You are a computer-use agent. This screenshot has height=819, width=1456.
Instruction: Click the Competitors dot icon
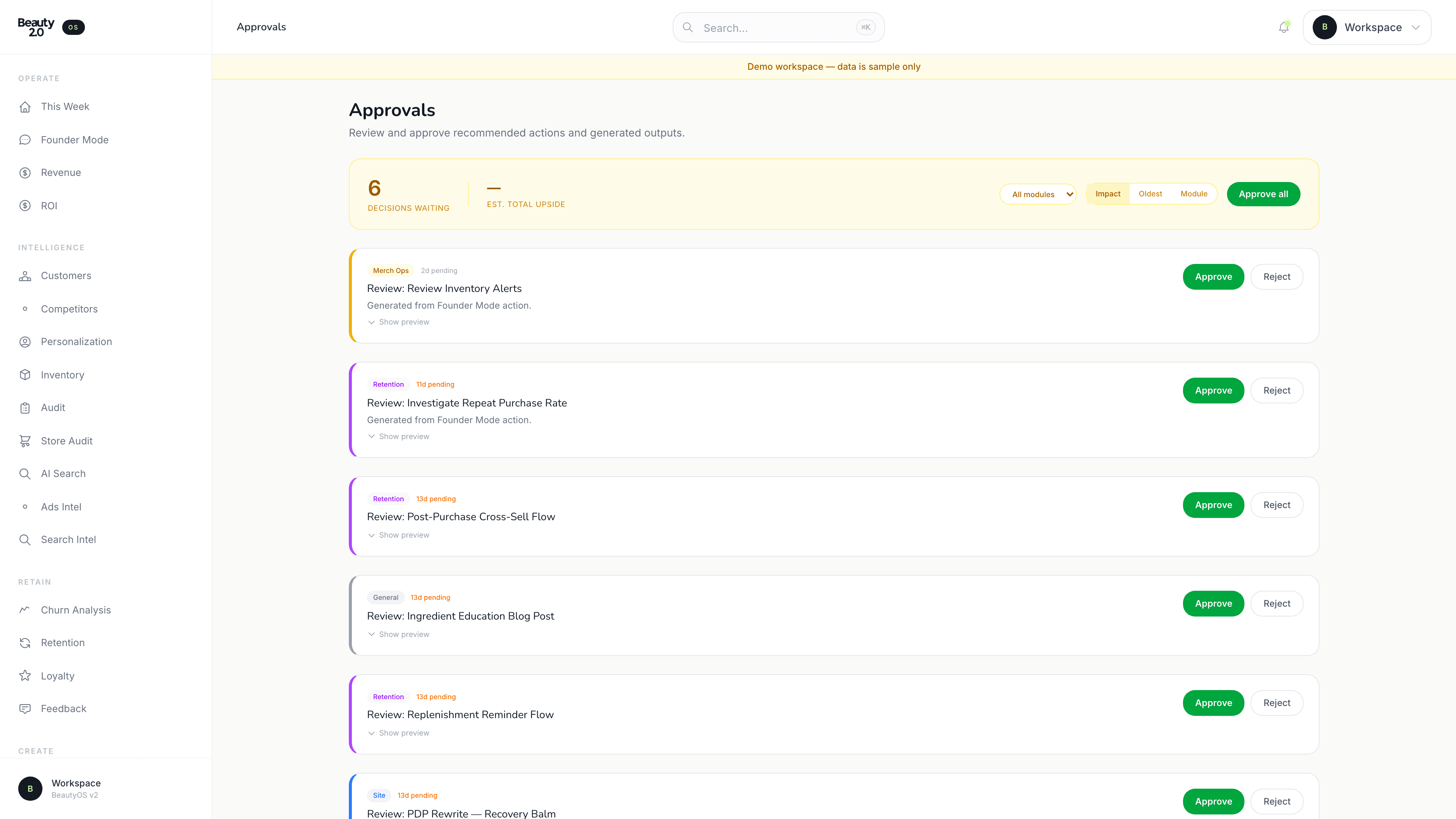(25, 309)
